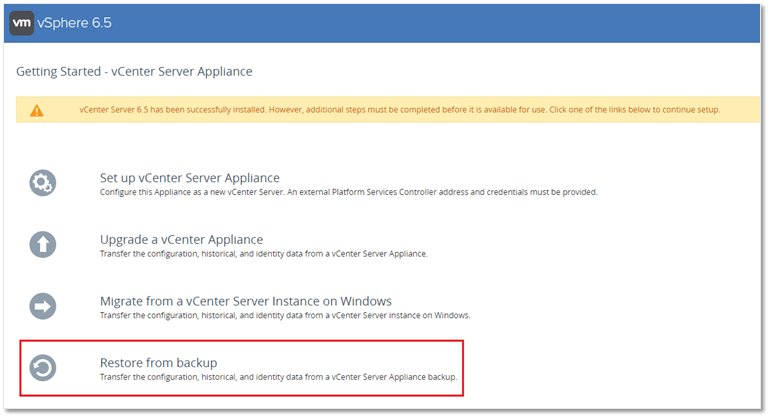Click the 'vCenter Server instance on Windows' description text
Image resolution: width=770 pixels, height=418 pixels.
285,315
